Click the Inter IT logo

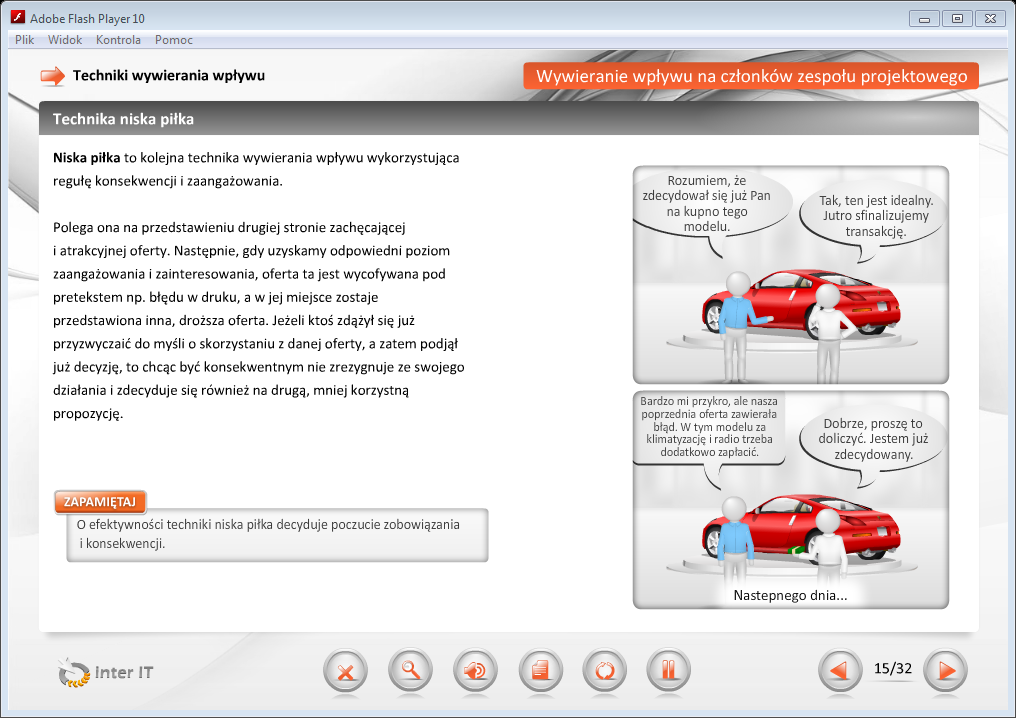[105, 672]
